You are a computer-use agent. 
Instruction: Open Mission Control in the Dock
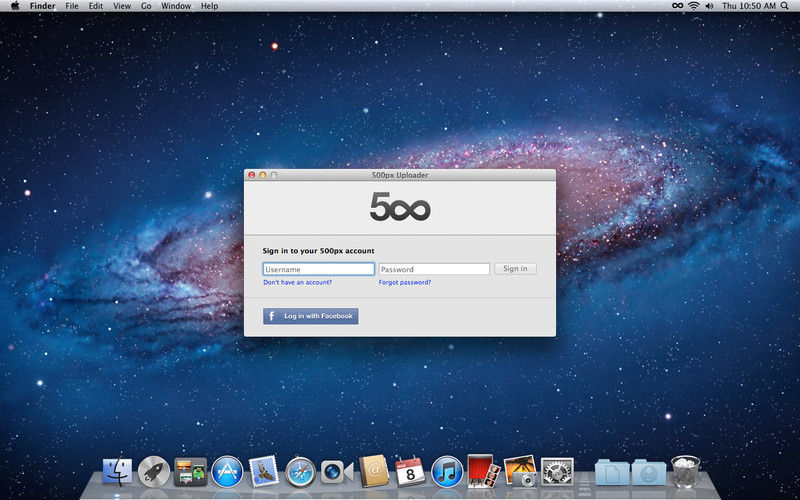tap(190, 471)
